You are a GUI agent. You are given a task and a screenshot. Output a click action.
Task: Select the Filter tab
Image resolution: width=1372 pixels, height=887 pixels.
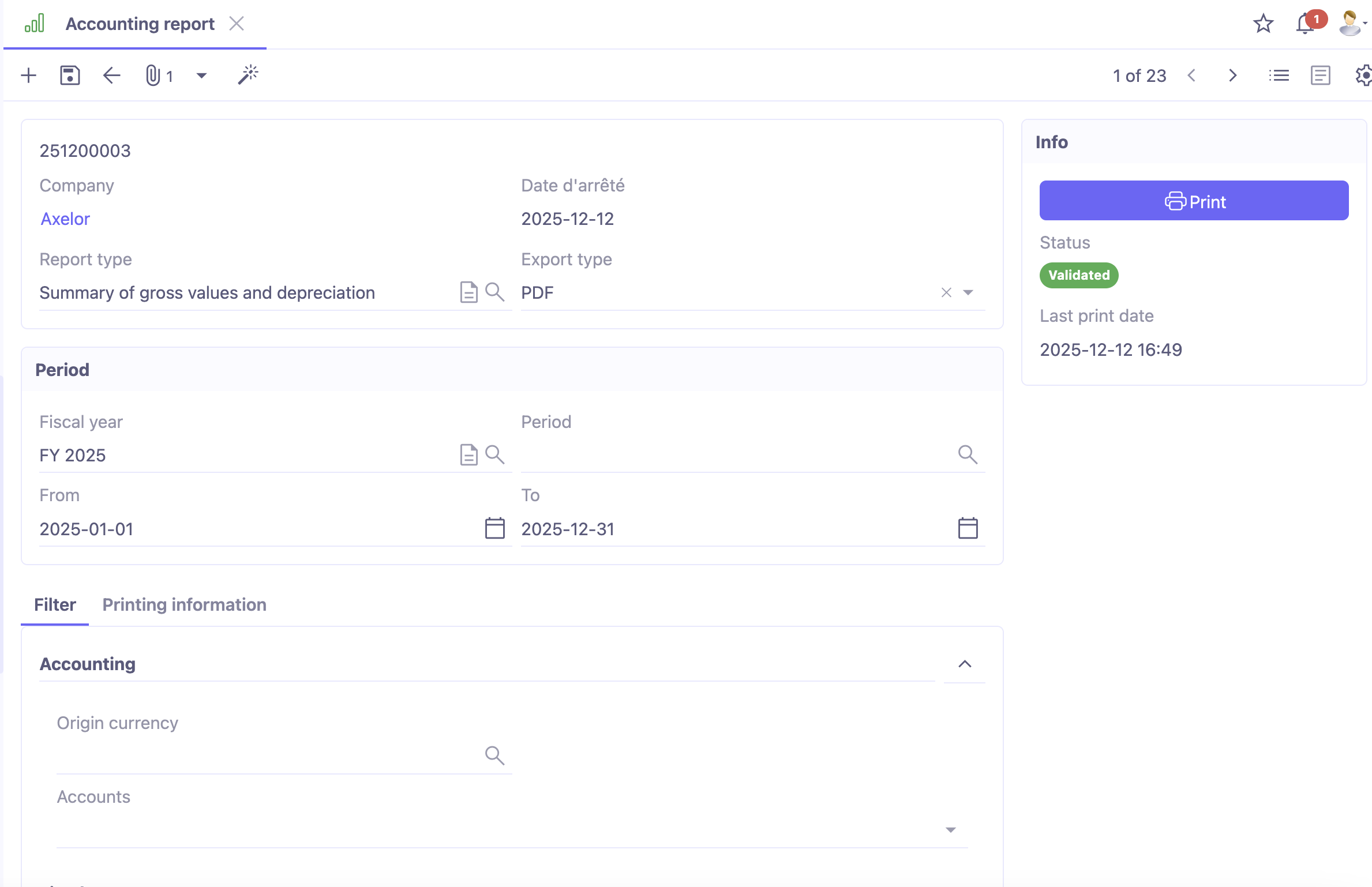(x=55, y=605)
